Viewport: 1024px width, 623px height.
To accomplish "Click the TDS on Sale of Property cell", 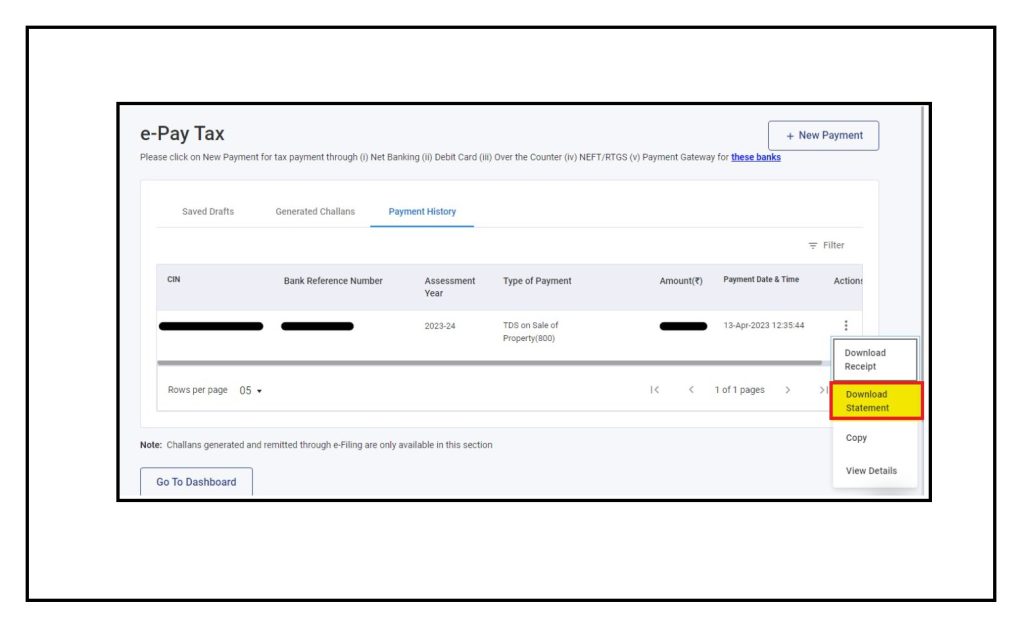I will tap(531, 332).
